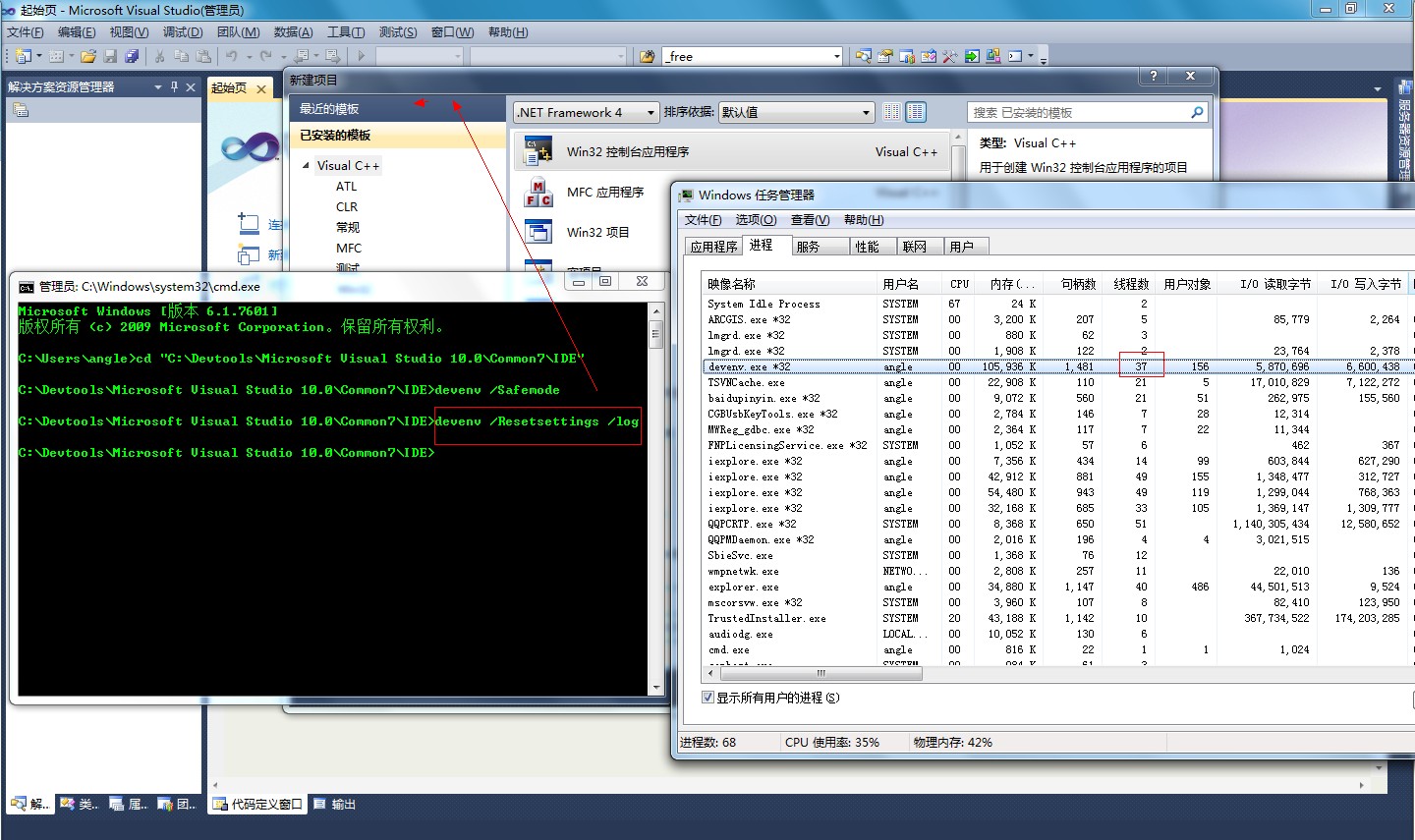Open the 工具(T) menu
This screenshot has width=1415, height=840.
[346, 32]
